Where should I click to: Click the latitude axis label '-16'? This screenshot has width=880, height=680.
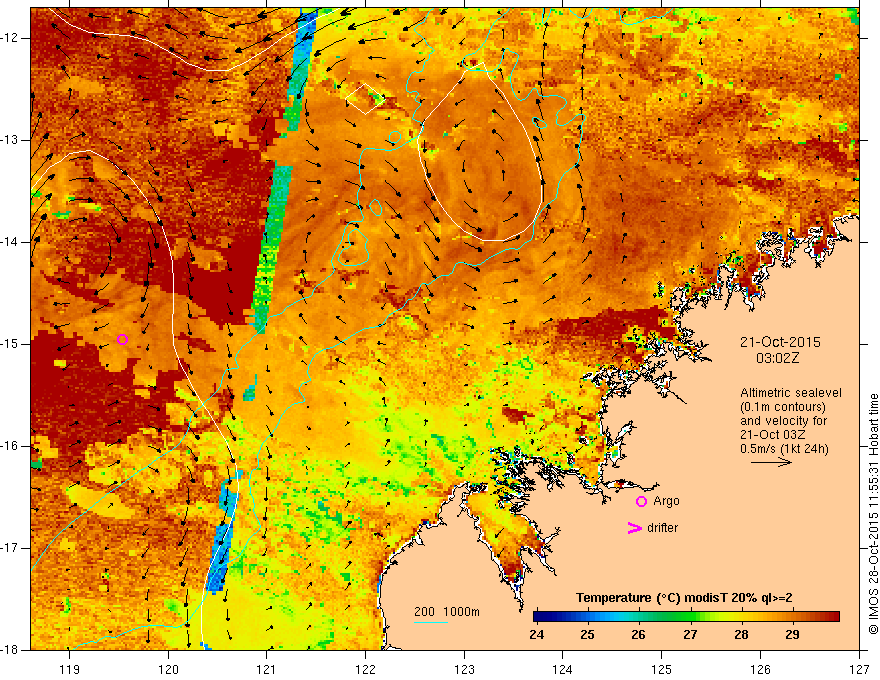(10, 446)
